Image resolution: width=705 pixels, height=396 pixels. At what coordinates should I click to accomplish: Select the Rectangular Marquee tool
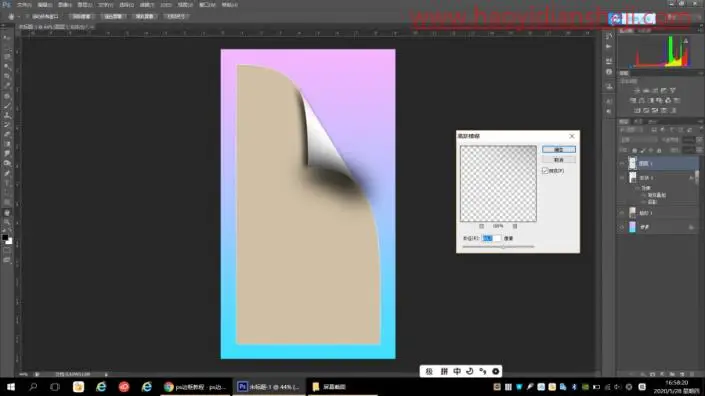pyautogui.click(x=7, y=48)
